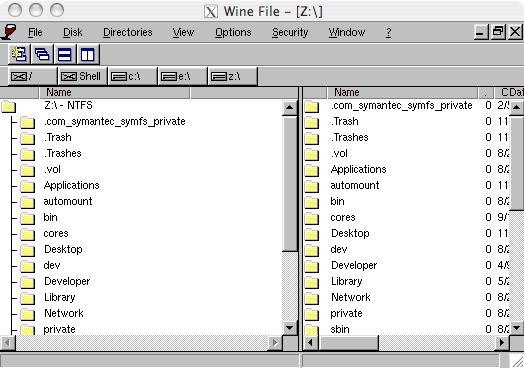Click the new window toolbar icon

(x=19, y=54)
